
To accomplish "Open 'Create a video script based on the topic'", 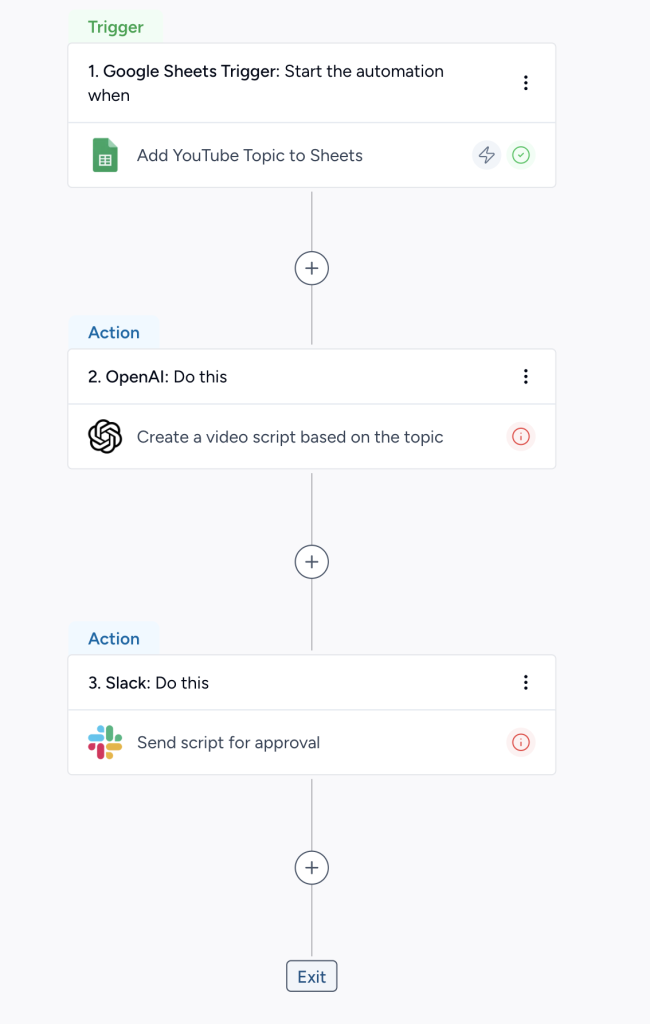I will click(x=290, y=437).
